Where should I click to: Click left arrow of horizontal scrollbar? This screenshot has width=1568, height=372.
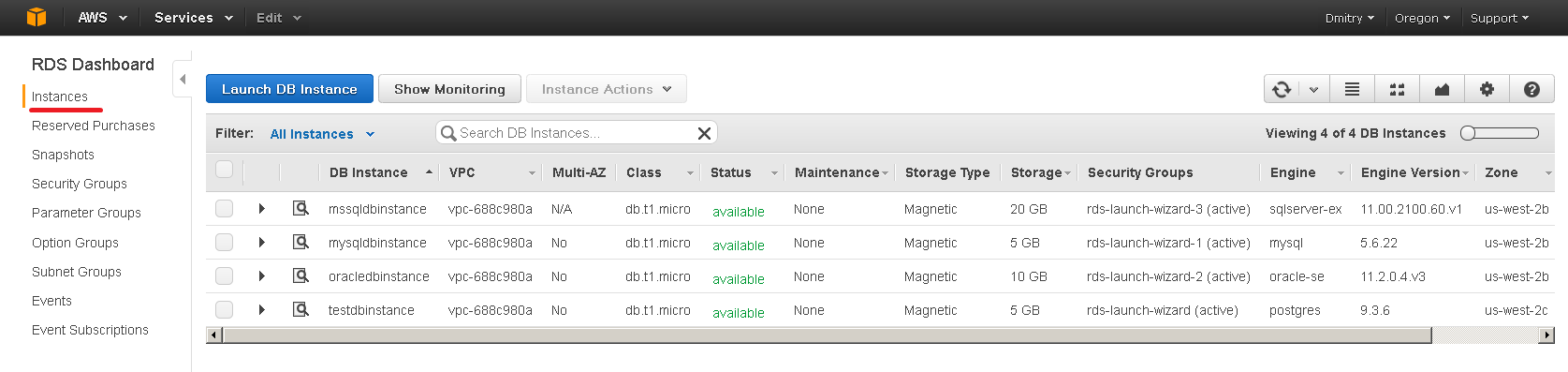coord(214,335)
